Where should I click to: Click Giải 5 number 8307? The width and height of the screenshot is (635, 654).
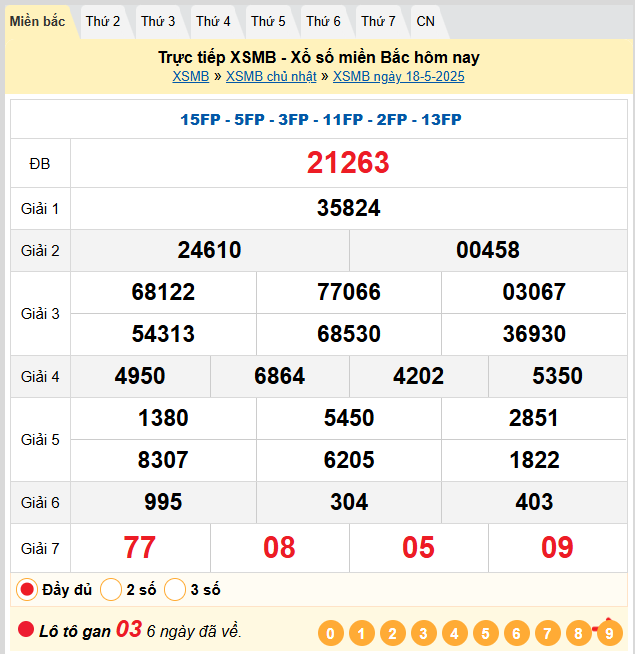163,460
